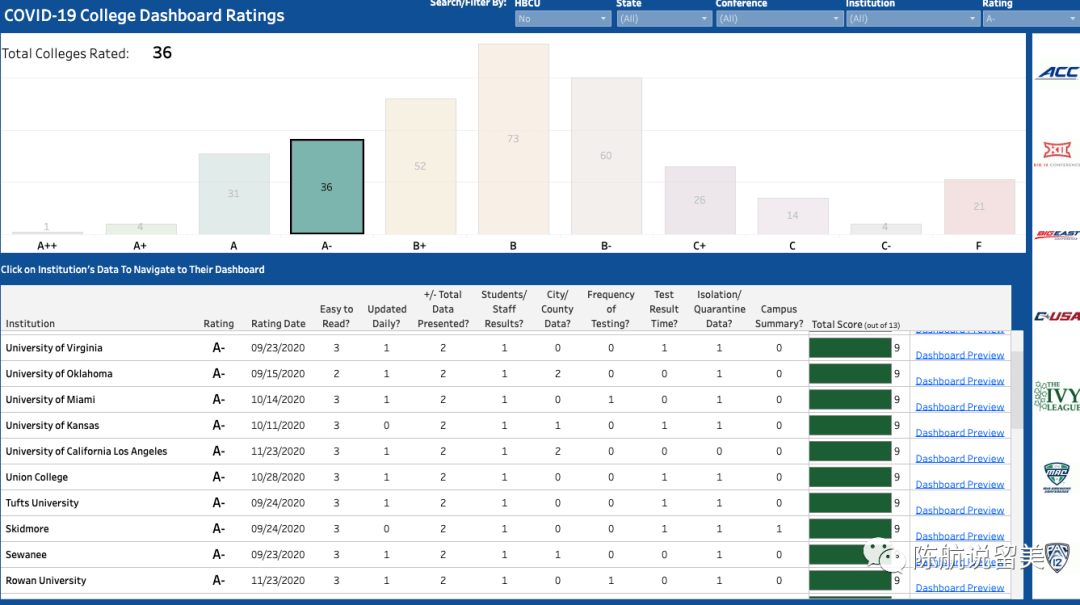Click the University of Oklahoma institution name
The width and height of the screenshot is (1080, 605).
click(x=59, y=374)
